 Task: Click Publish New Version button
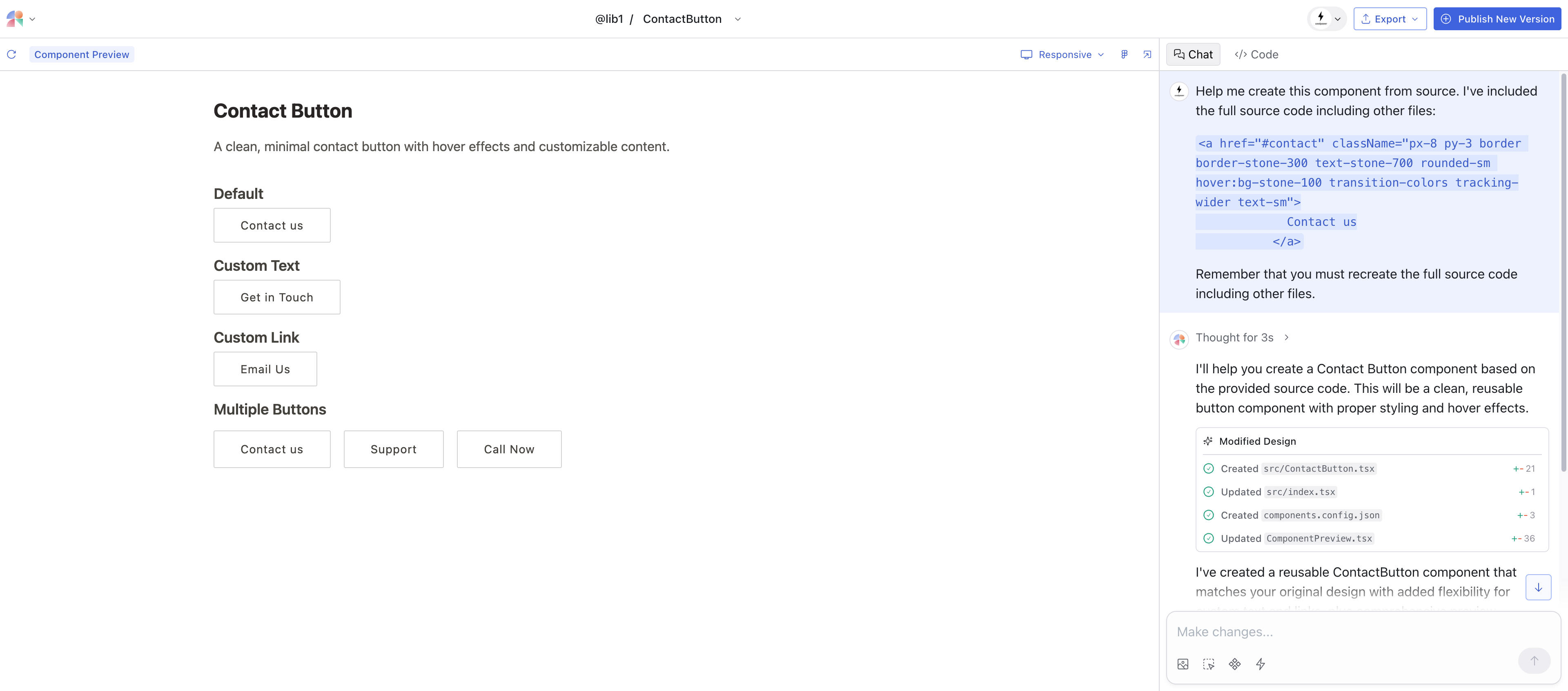(x=1497, y=19)
